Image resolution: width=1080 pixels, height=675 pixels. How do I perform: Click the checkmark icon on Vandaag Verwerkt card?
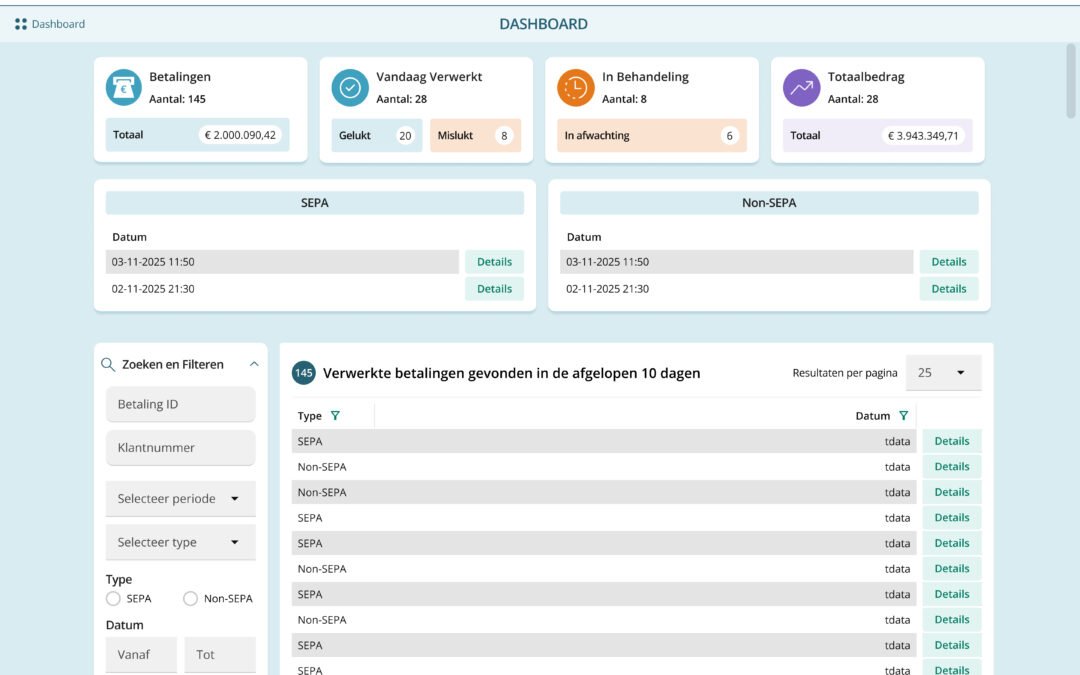[349, 87]
